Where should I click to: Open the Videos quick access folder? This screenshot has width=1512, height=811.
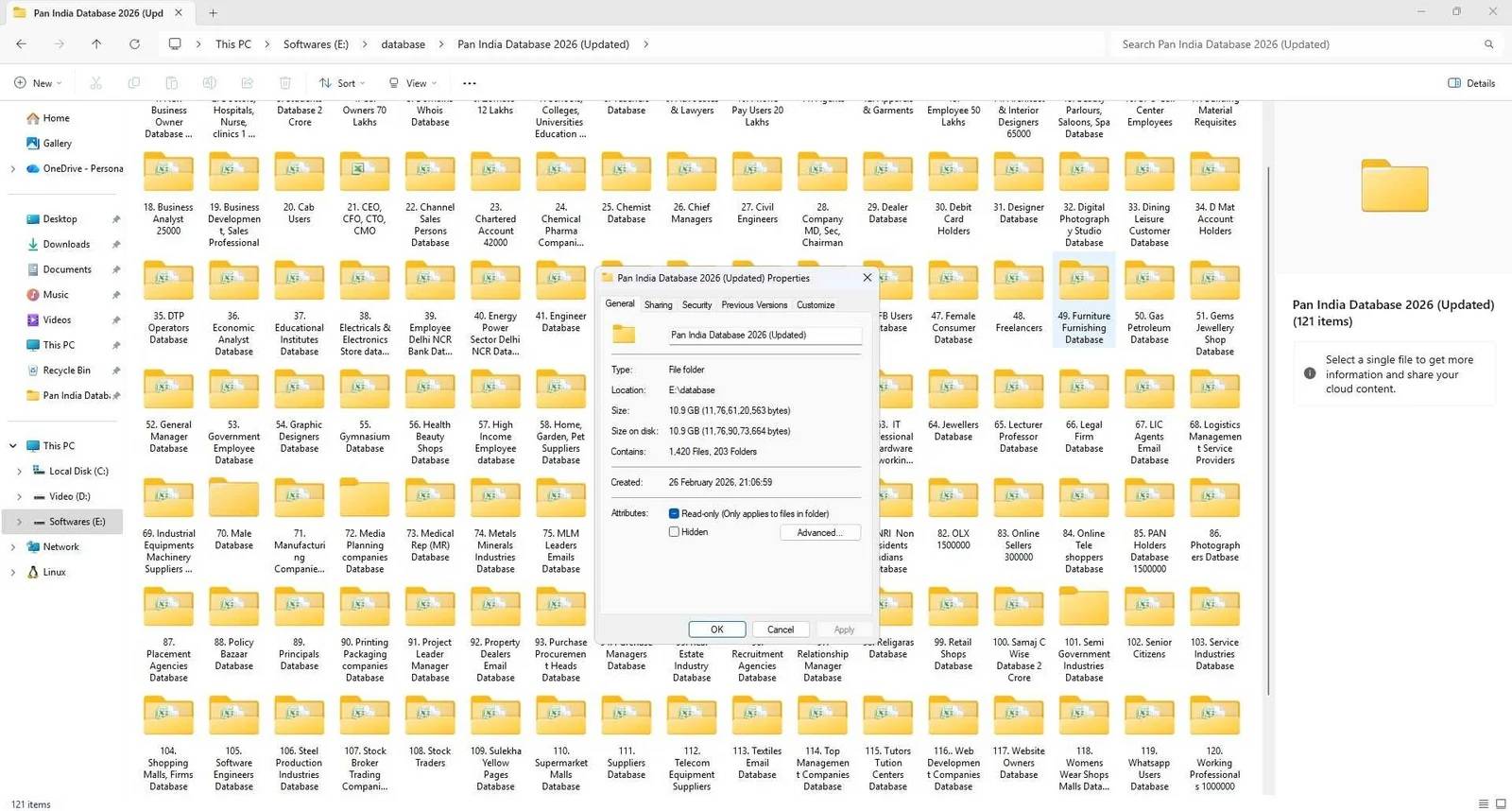coord(57,320)
